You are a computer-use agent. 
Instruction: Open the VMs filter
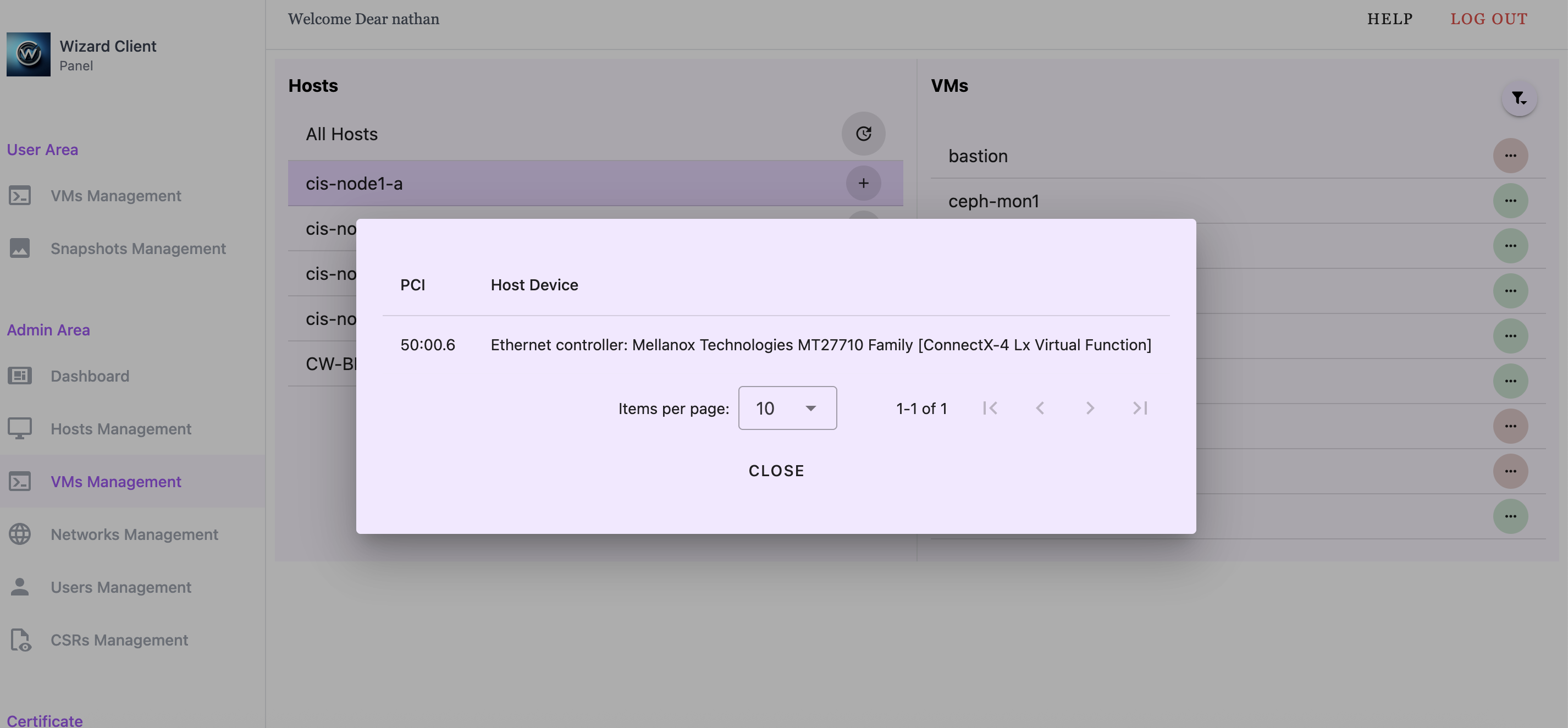(1519, 98)
